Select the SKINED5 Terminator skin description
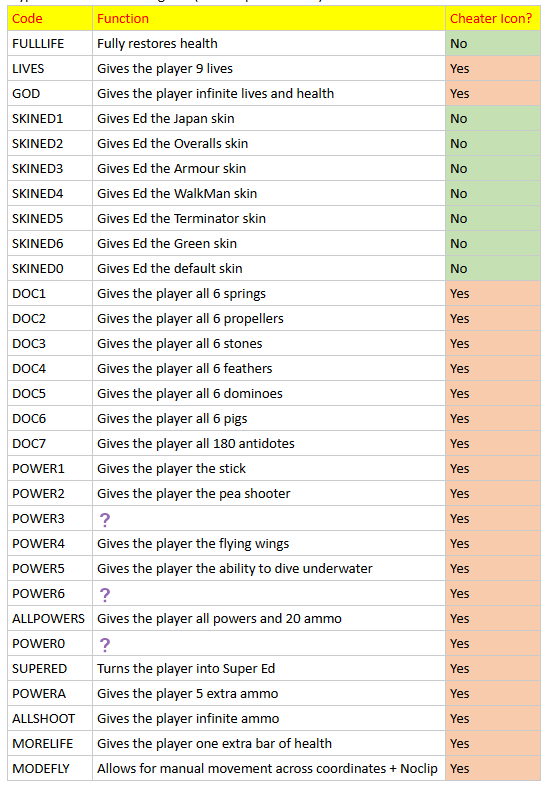Viewport: 545px width, 785px height. (x=269, y=219)
